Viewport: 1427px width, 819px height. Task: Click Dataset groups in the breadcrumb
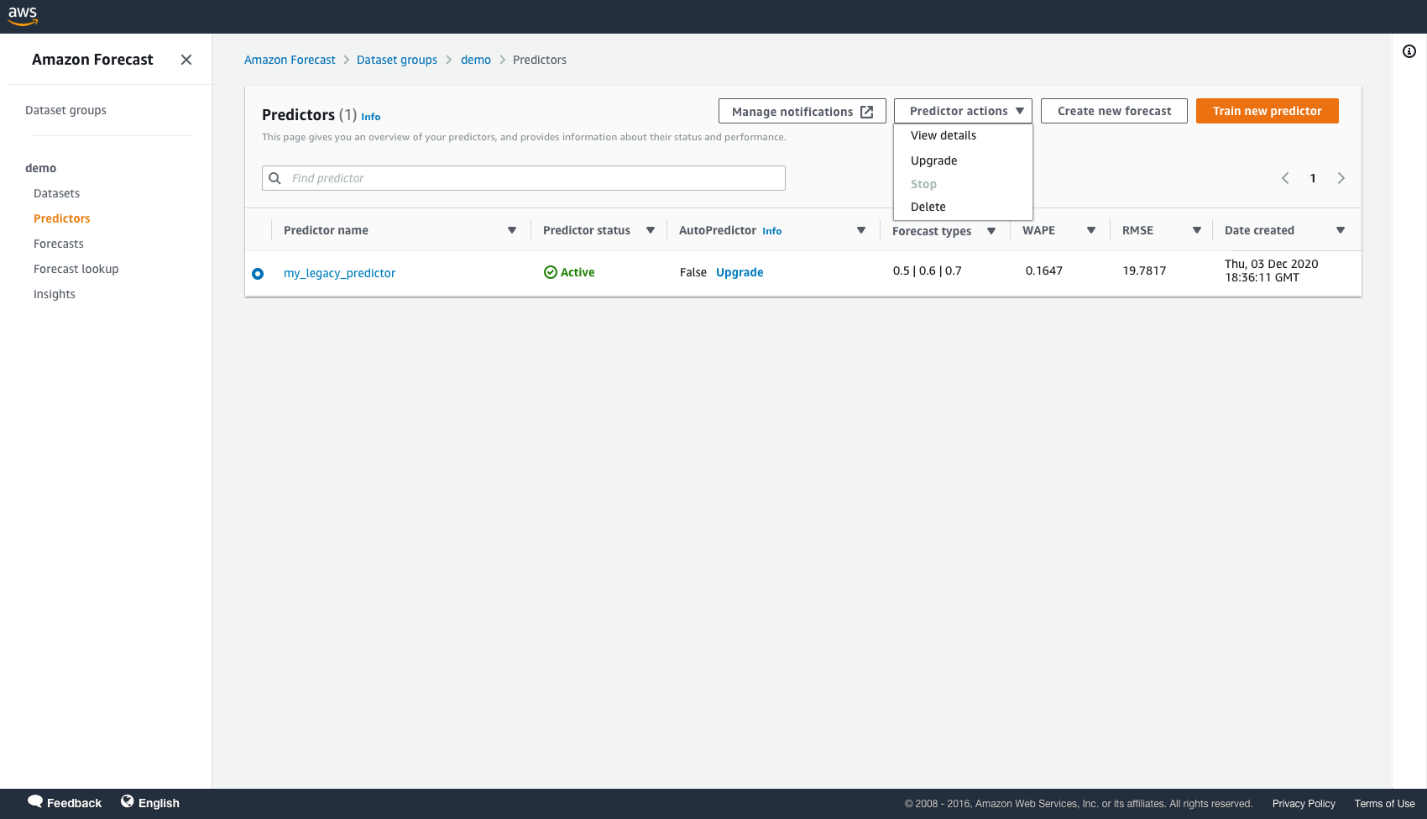tap(397, 60)
